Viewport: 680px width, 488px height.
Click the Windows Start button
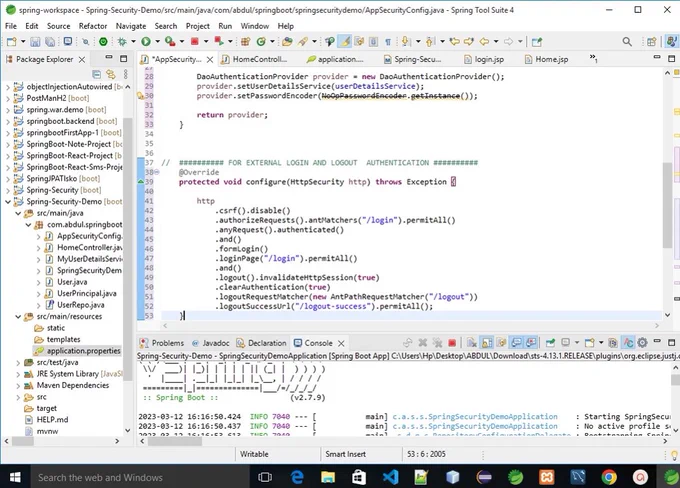pos(15,478)
